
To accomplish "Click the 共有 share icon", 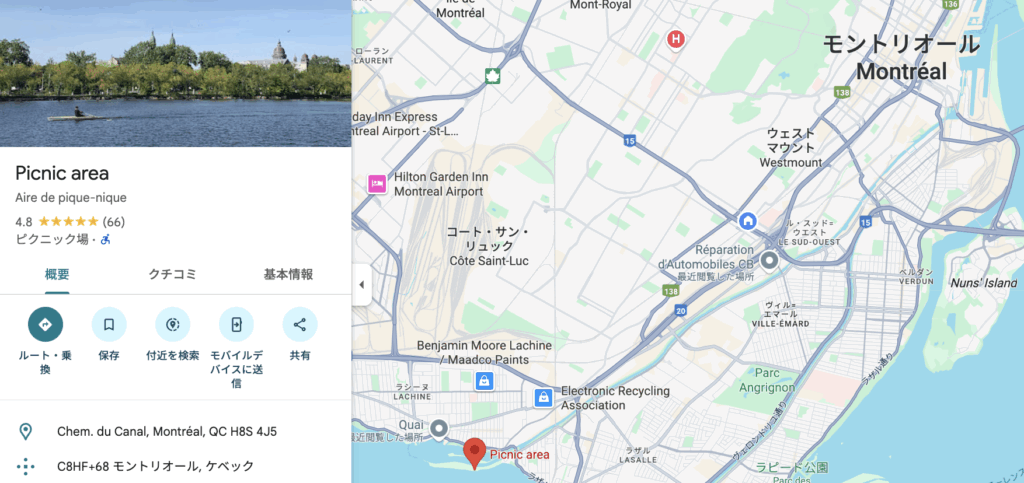I will point(300,324).
